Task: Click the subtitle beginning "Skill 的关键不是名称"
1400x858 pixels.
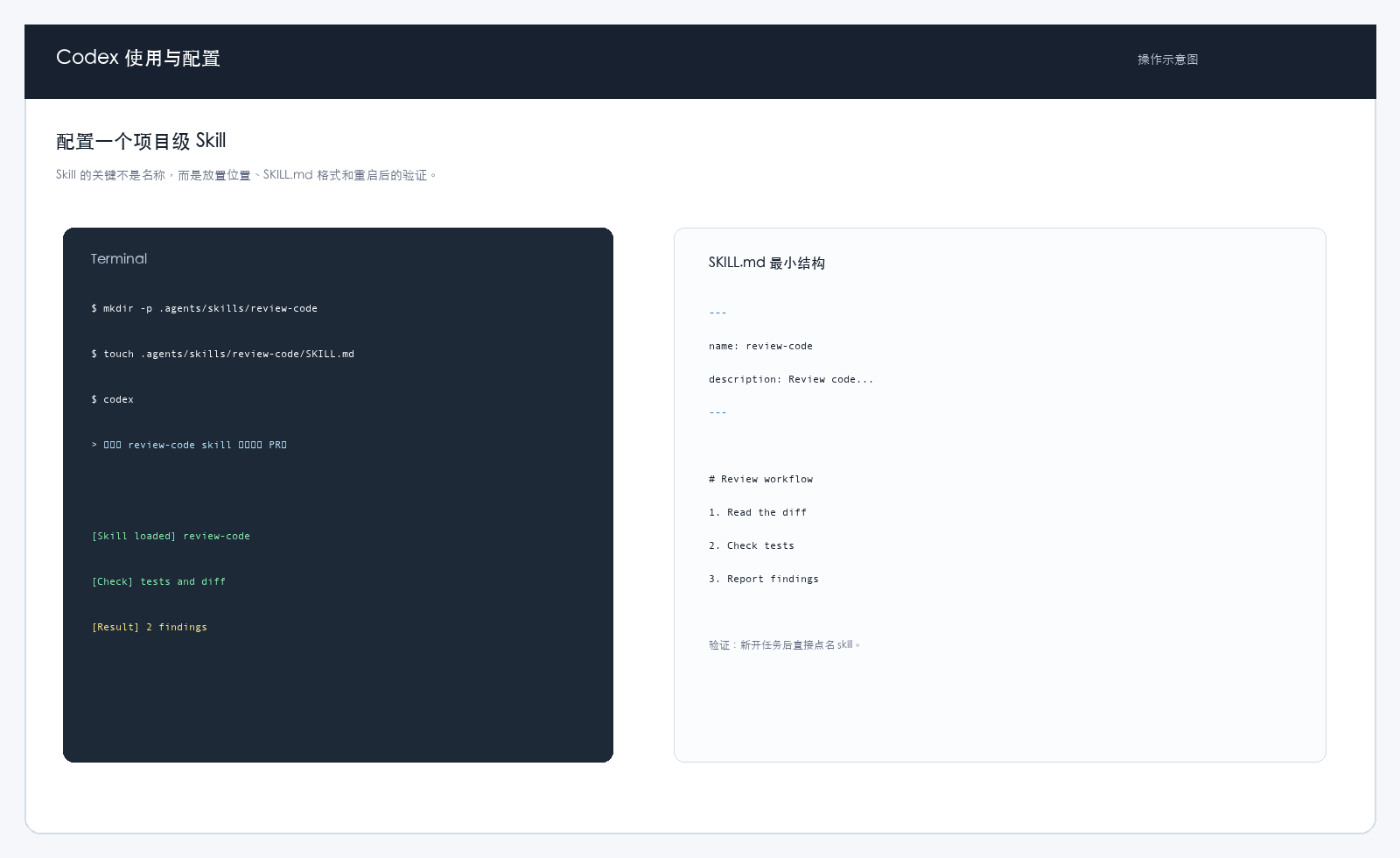Action: (246, 175)
